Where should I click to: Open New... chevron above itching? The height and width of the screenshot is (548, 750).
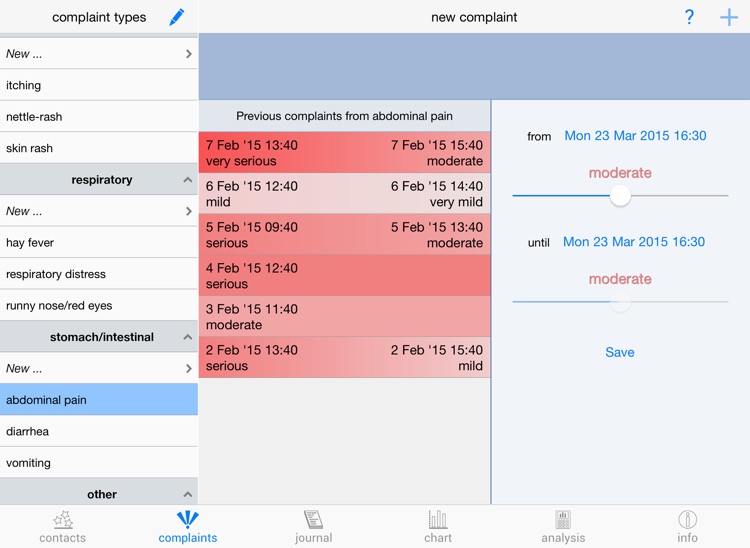click(188, 54)
